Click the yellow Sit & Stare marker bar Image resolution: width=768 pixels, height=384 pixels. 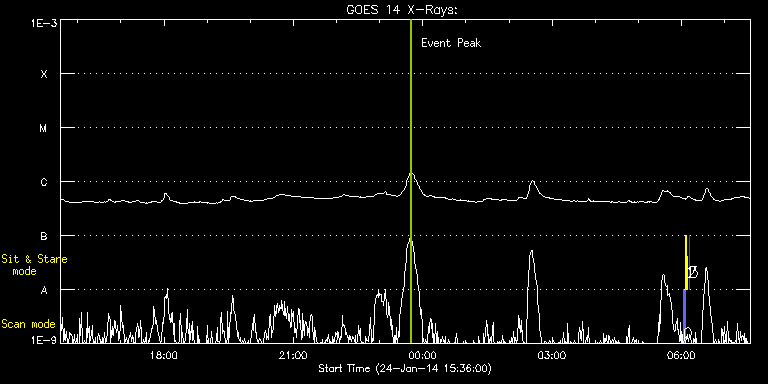(686, 263)
